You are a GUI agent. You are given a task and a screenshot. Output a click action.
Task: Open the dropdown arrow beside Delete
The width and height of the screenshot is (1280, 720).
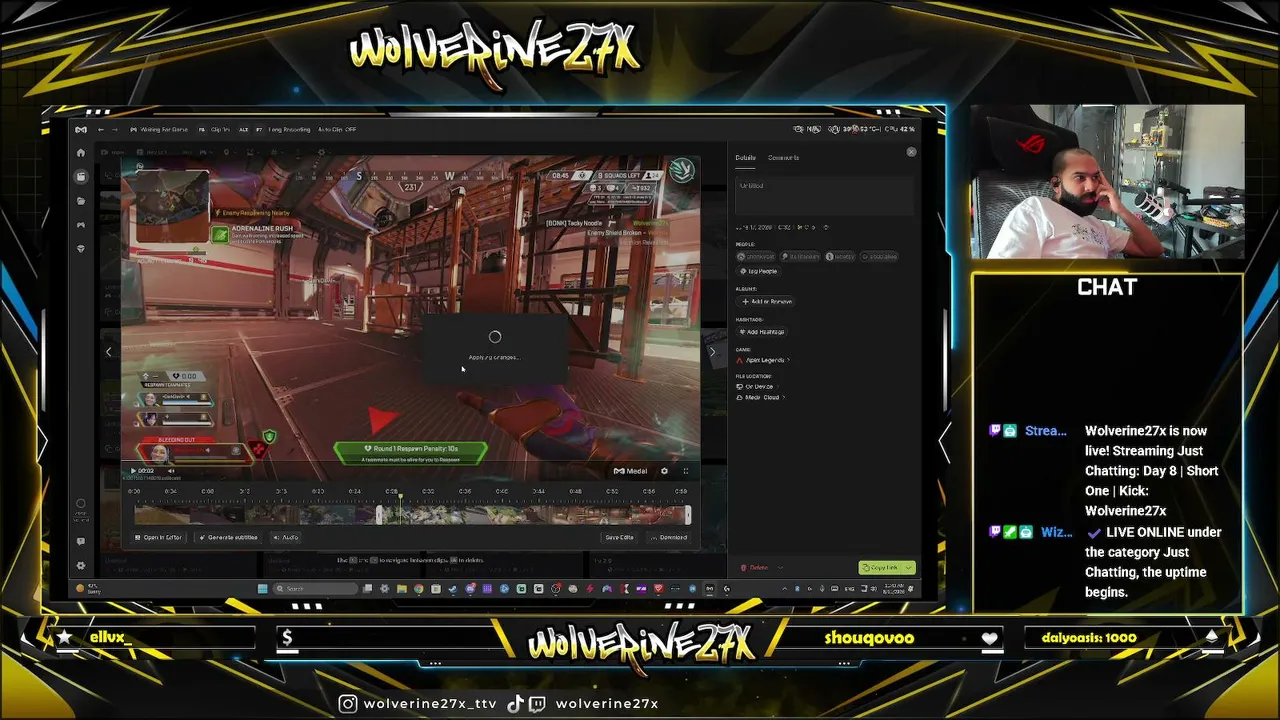click(779, 567)
